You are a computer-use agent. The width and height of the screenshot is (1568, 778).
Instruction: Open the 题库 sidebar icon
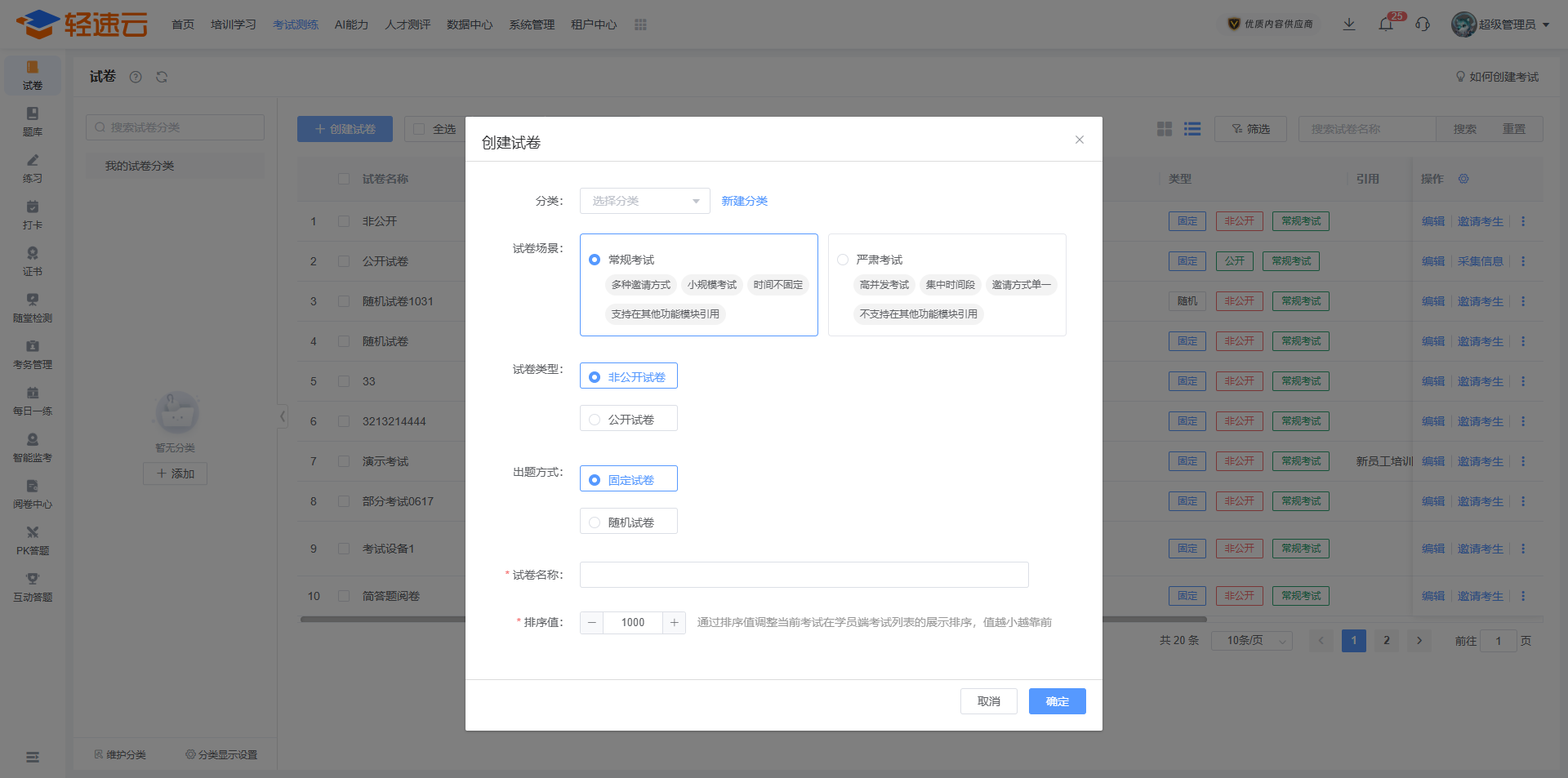click(33, 121)
